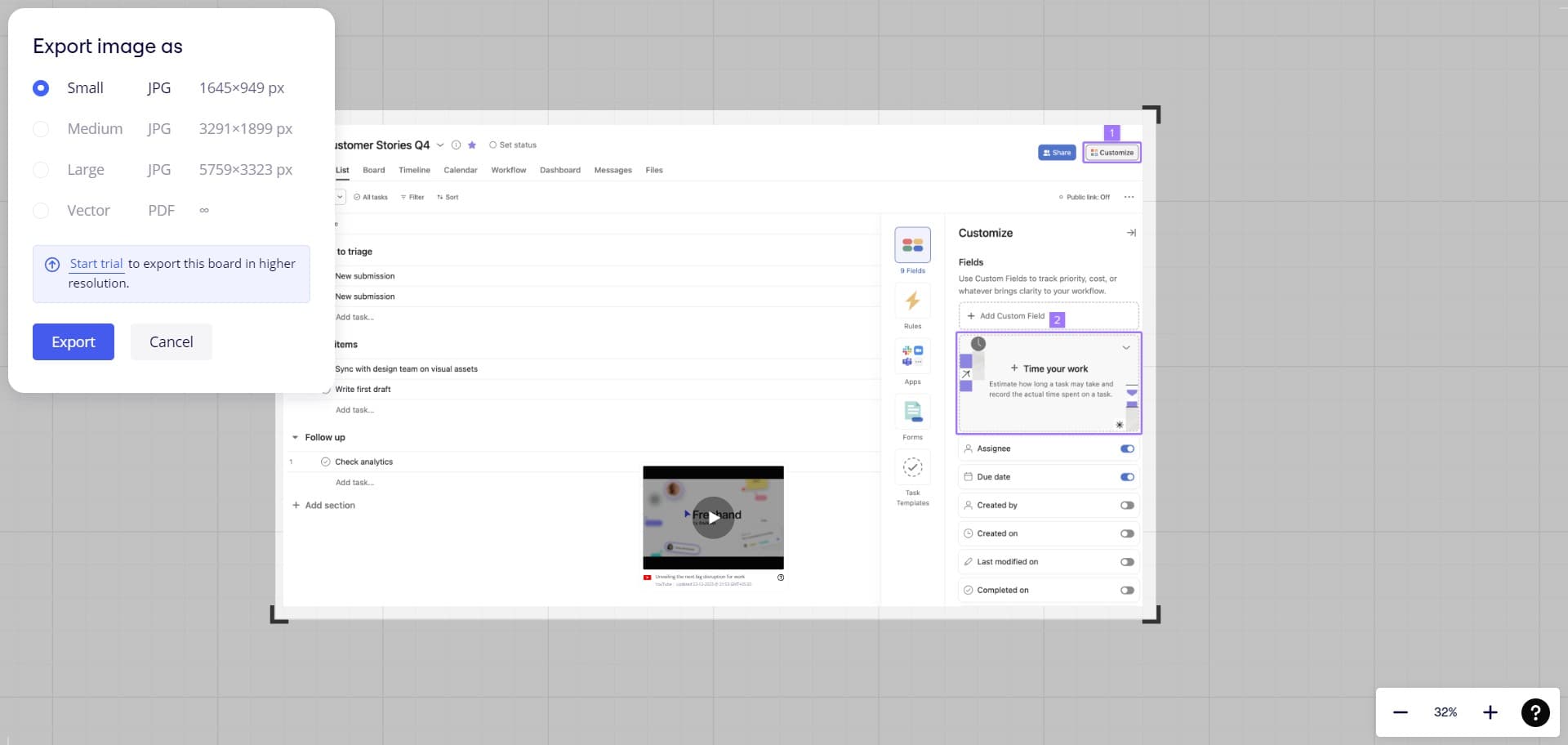
Task: Open the Forms panel
Action: click(x=912, y=413)
